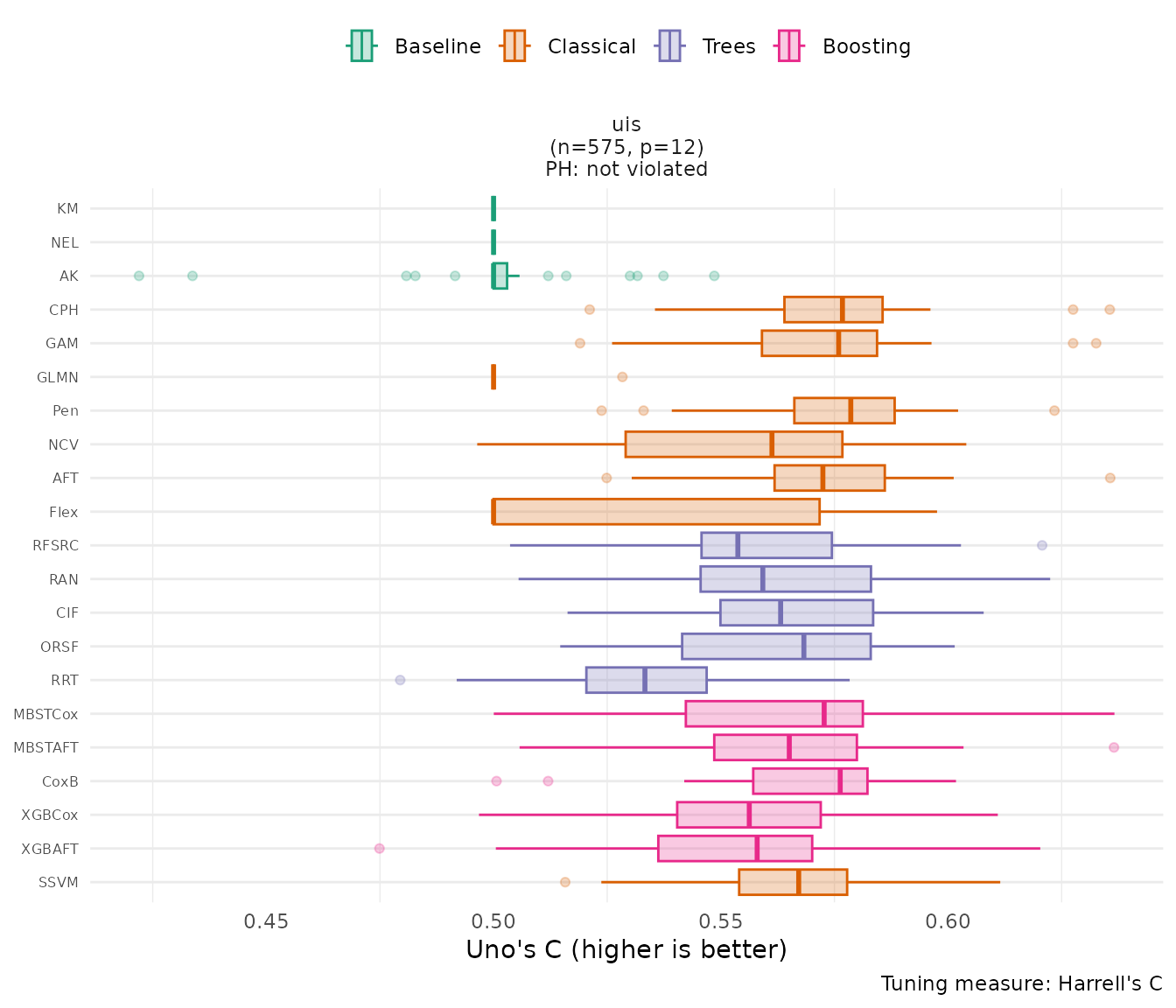Click the "uis" facet title text
This screenshot has height=1008, width=1176.
click(626, 125)
